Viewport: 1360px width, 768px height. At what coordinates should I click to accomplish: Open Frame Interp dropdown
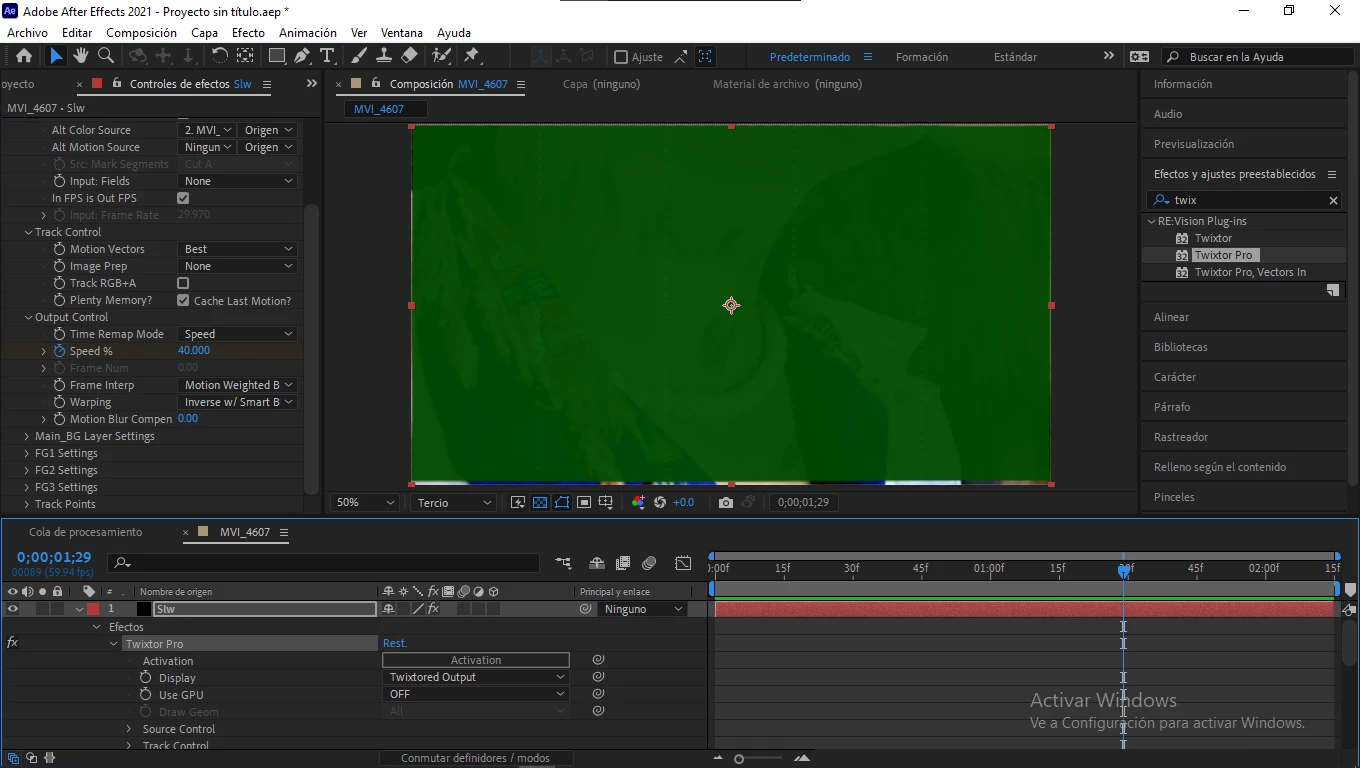(x=238, y=385)
